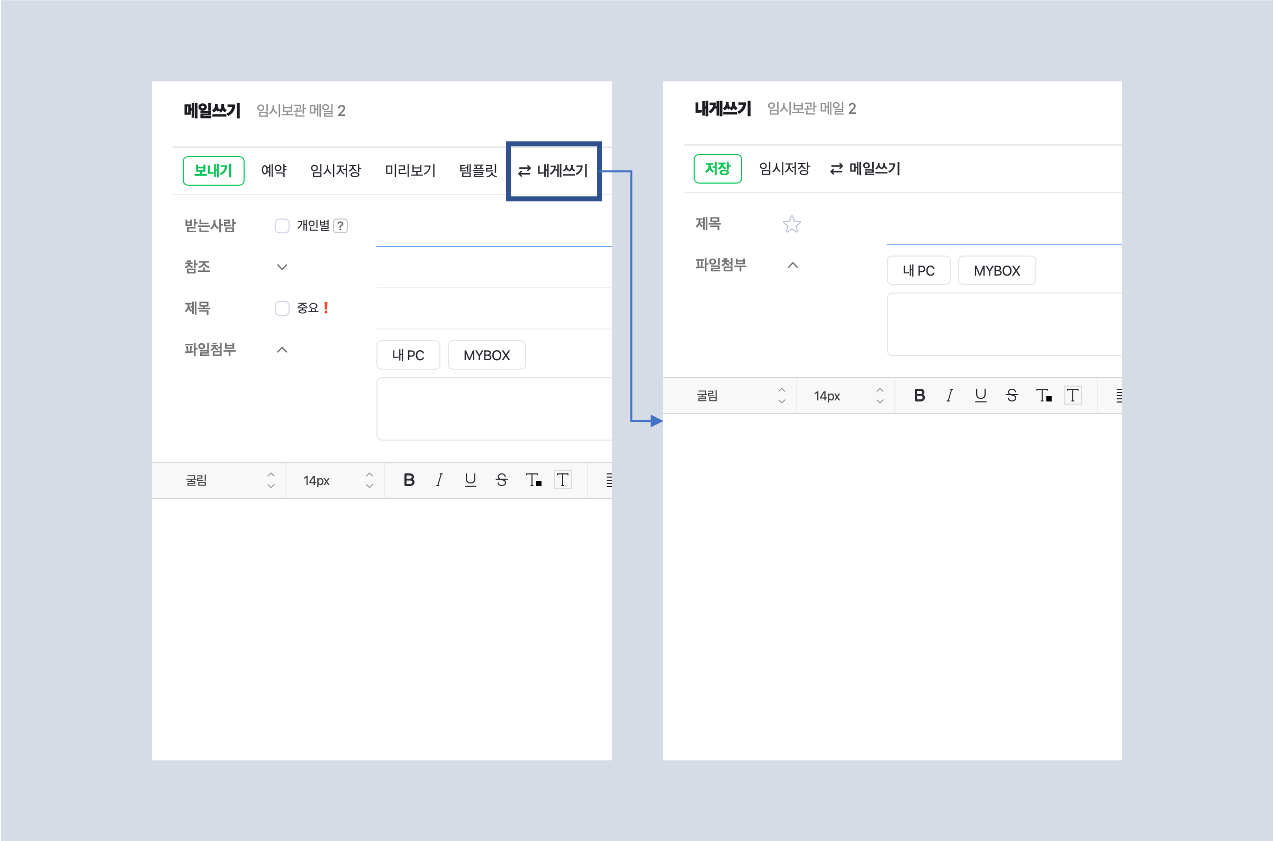Click 임시보관 메일 2 link in 메일쓰기 panel

[x=301, y=111]
